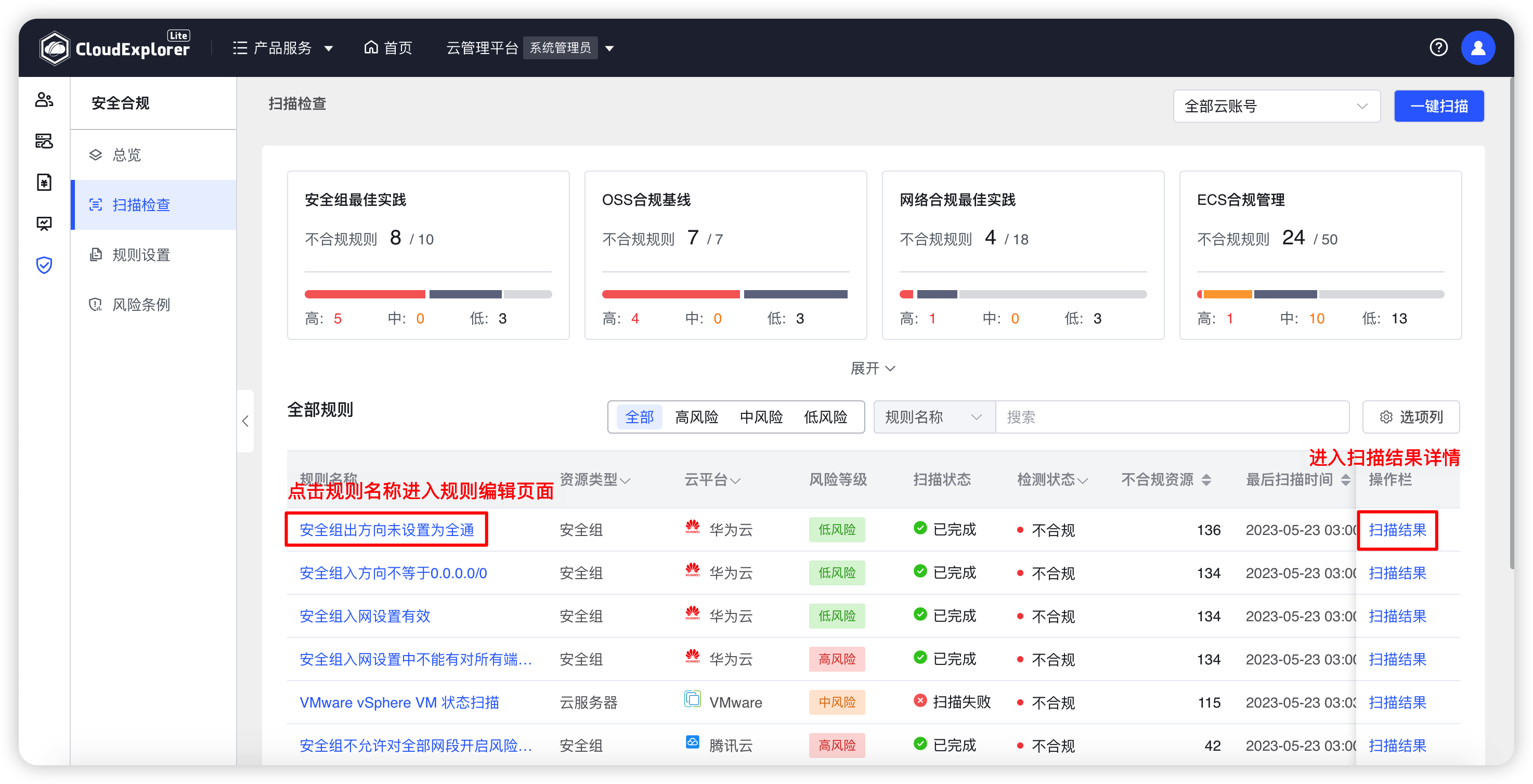Open rule 安全组入方向不等于0.0.0.0/0
This screenshot has height=784, width=1533.
pyautogui.click(x=393, y=573)
